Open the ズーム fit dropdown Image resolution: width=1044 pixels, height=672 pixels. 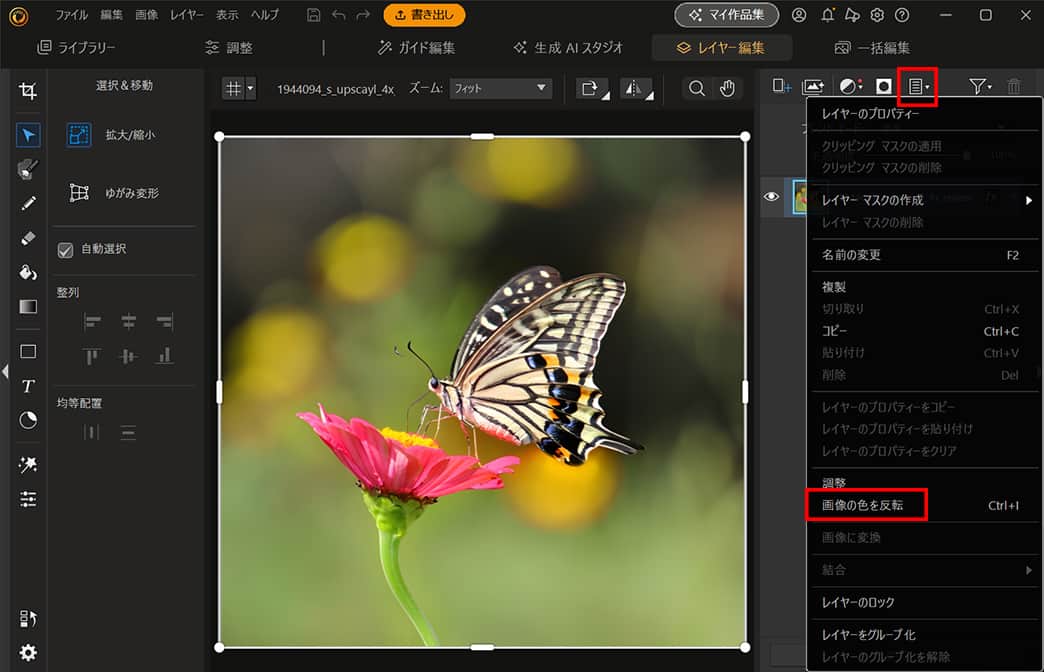[500, 88]
